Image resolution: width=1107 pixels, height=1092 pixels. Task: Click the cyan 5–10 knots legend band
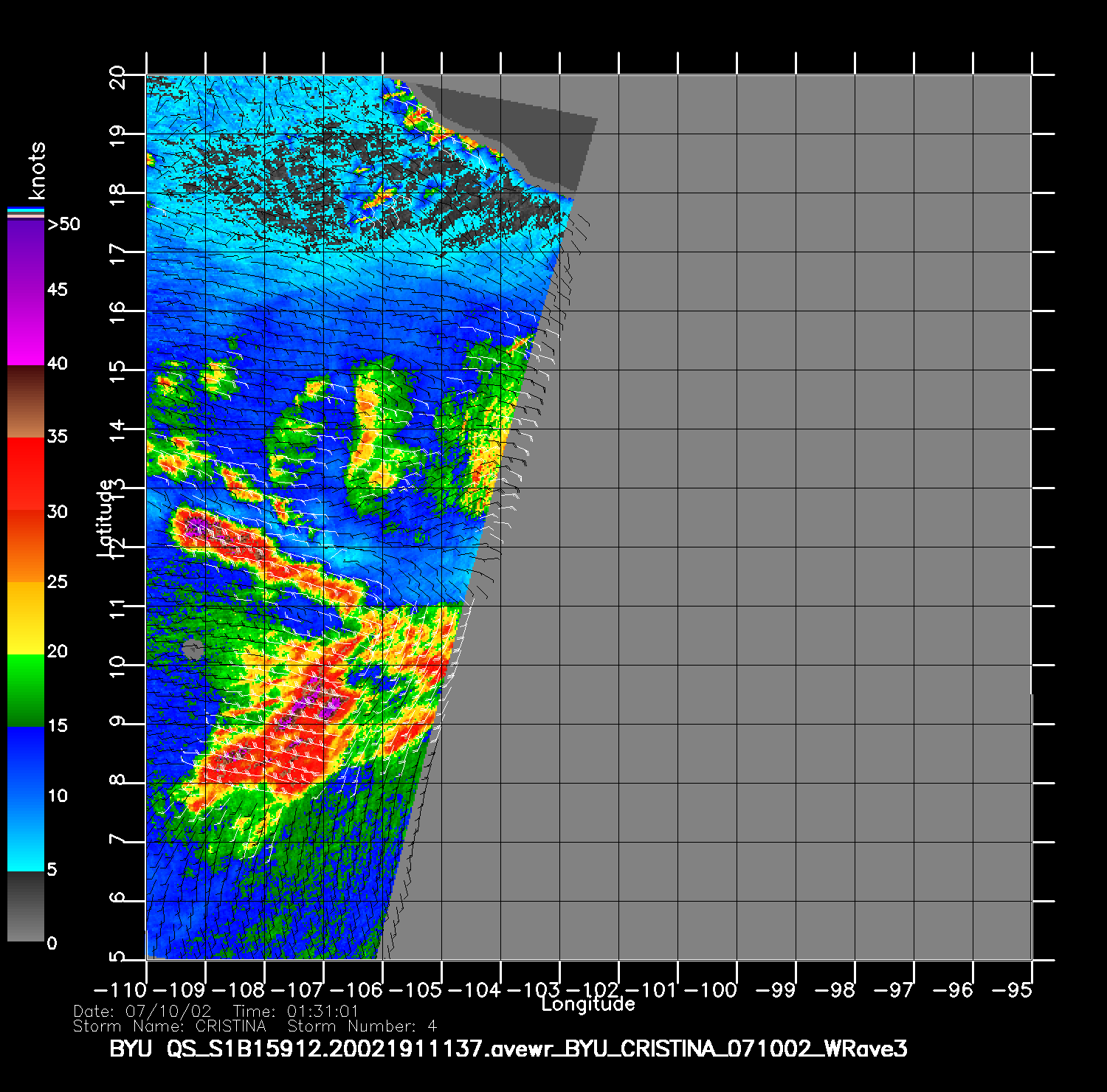pyautogui.click(x=26, y=834)
